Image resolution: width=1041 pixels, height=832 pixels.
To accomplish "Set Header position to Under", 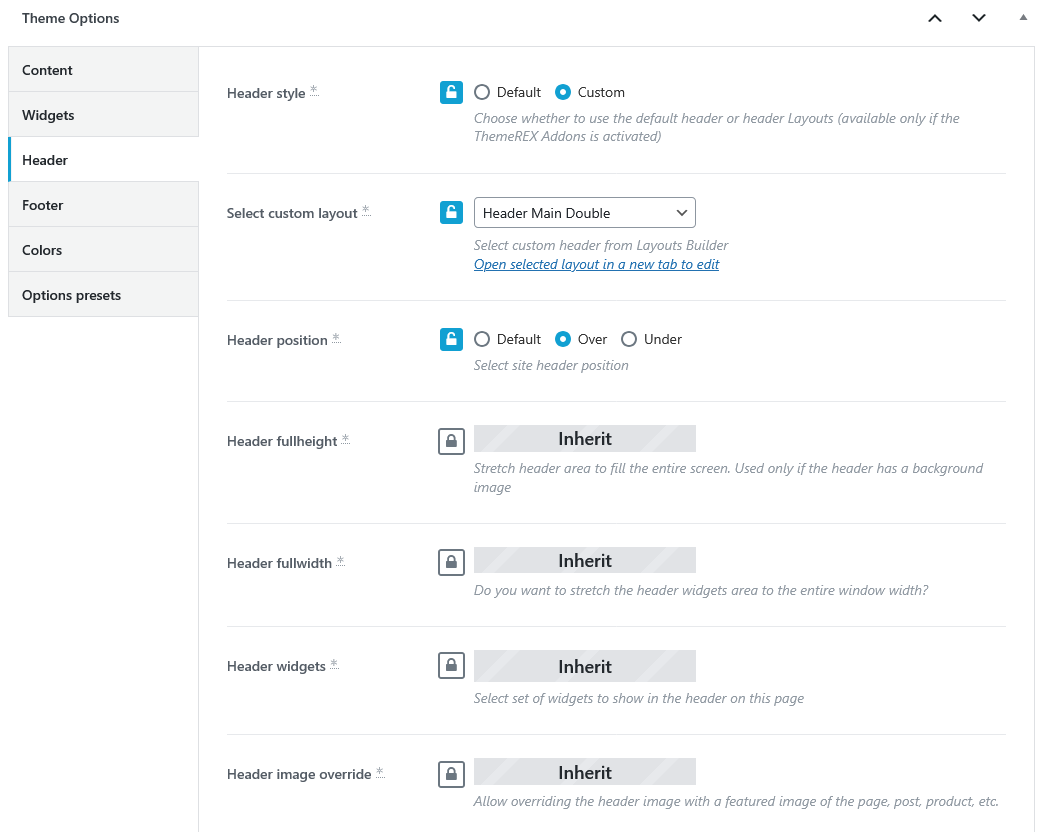I will [x=629, y=339].
